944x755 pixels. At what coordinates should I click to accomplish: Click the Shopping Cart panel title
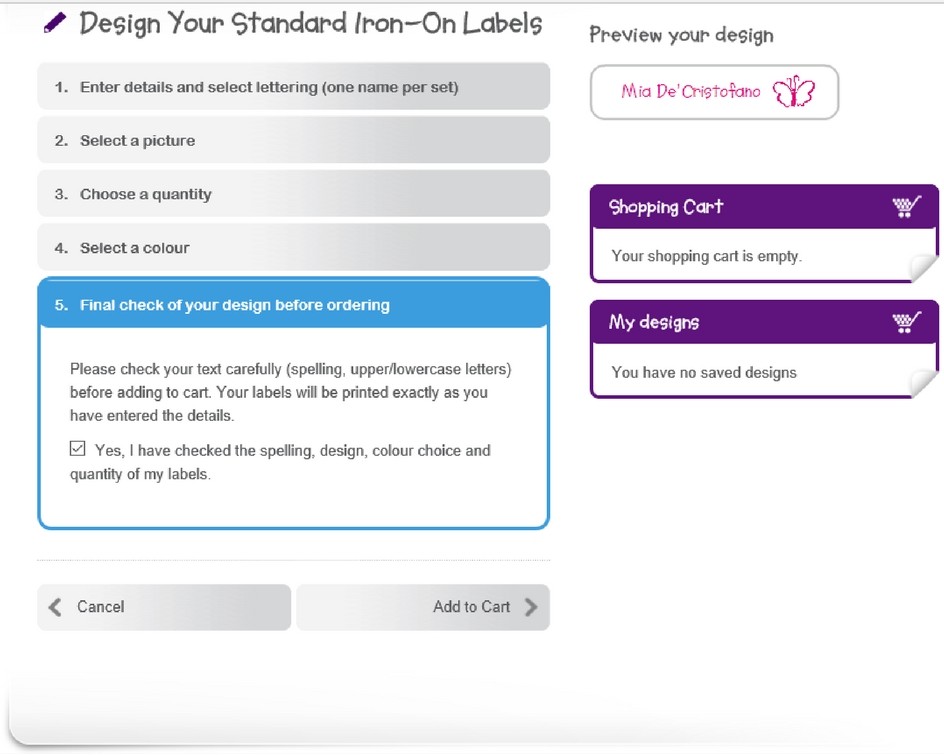[x=666, y=207]
